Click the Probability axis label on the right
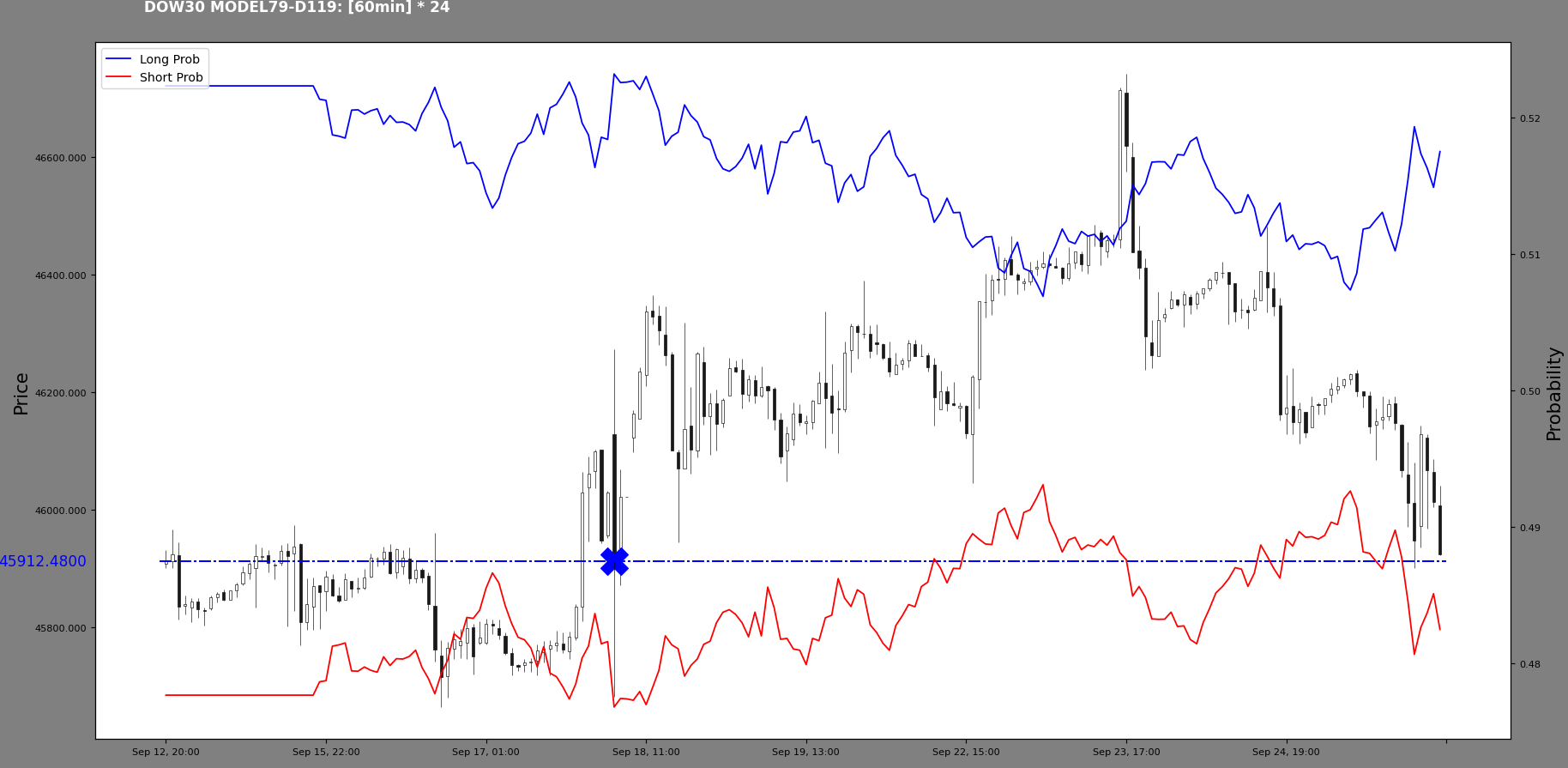1568x768 pixels. click(1553, 393)
